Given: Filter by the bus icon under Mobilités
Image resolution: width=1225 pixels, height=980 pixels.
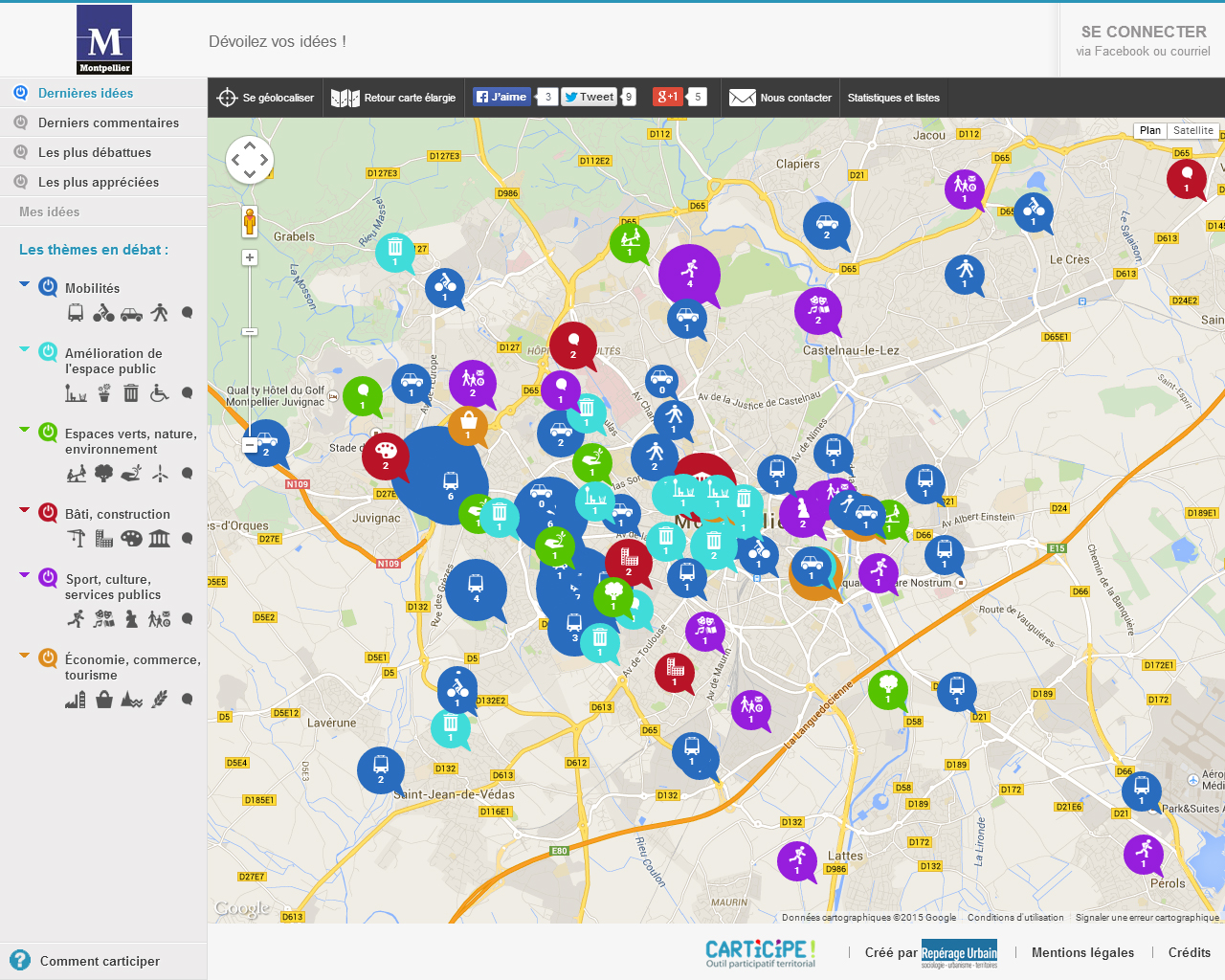Looking at the screenshot, I should pyautogui.click(x=76, y=313).
